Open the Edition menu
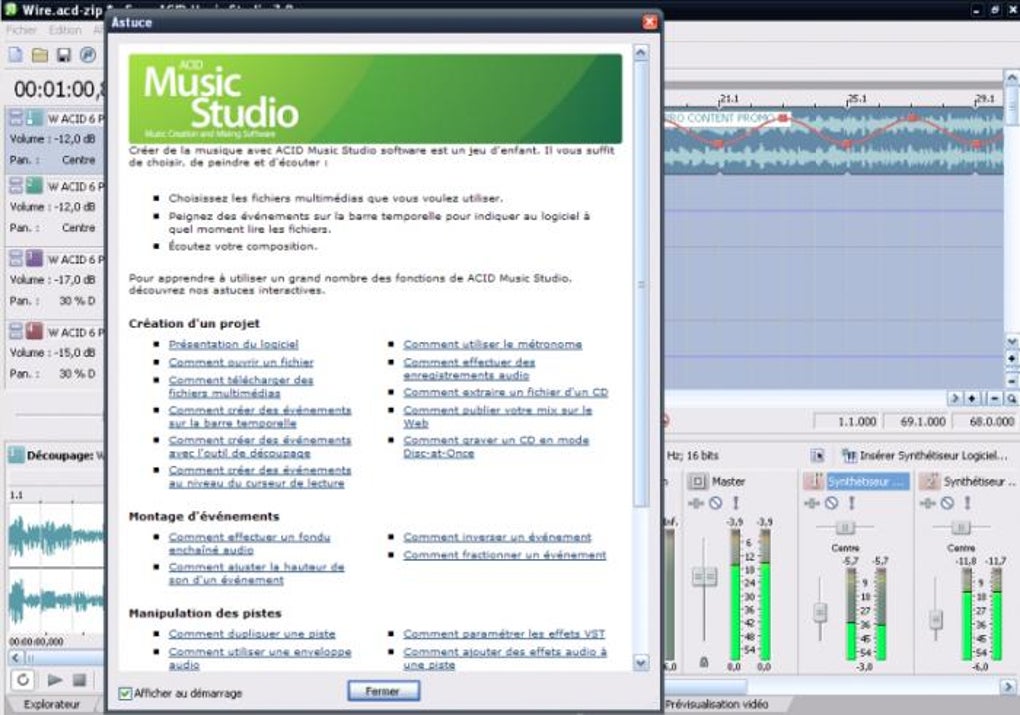1020x715 pixels. pyautogui.click(x=65, y=30)
